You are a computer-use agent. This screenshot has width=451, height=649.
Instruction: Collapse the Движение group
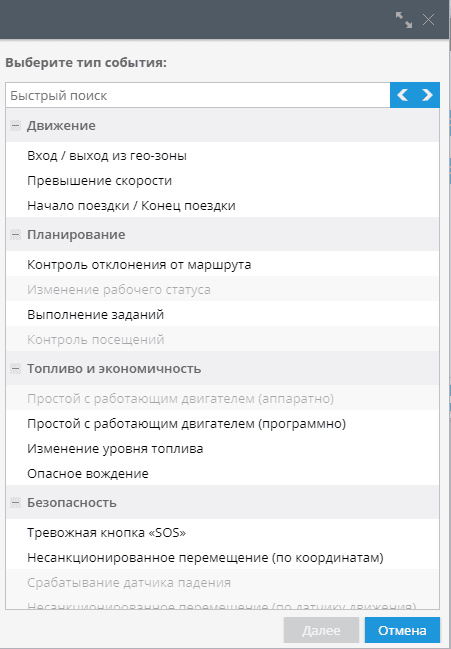(x=15, y=125)
